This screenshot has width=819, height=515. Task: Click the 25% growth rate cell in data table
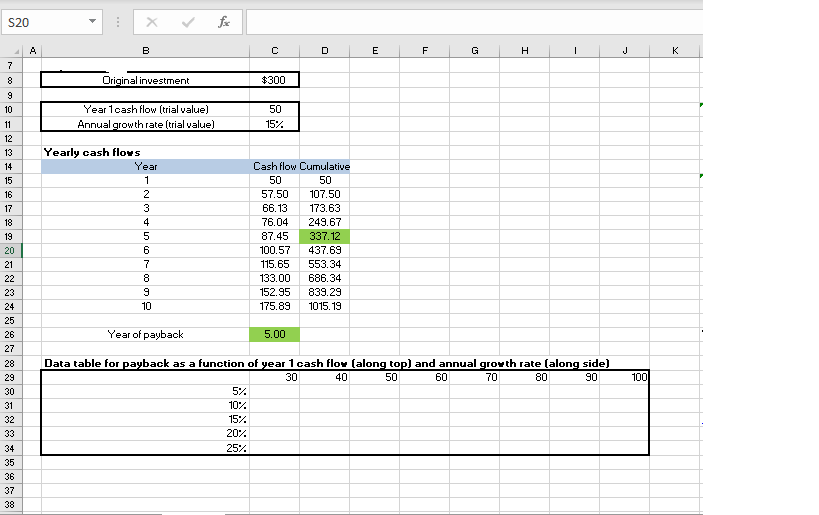point(146,448)
